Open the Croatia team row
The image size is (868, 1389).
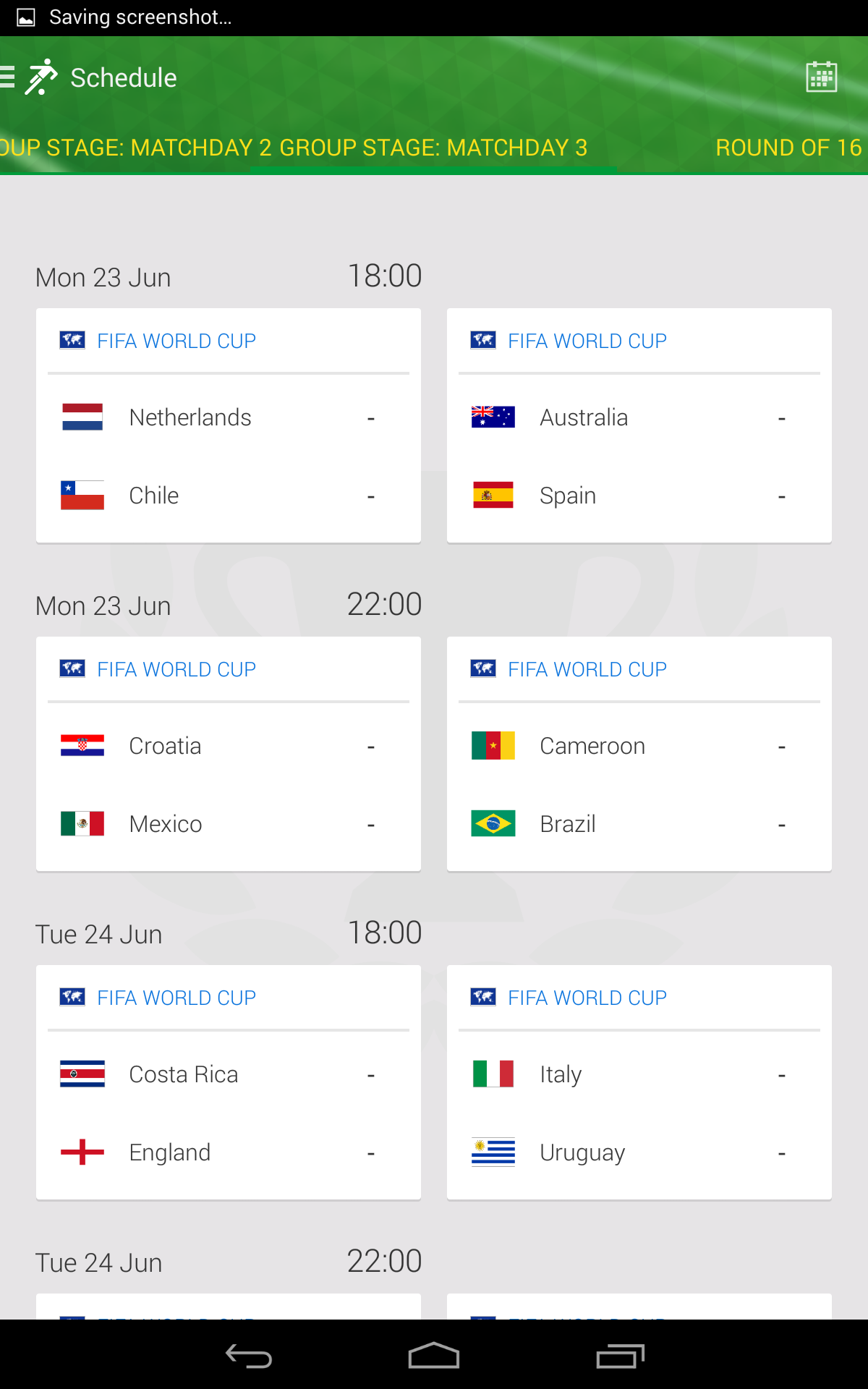click(229, 746)
